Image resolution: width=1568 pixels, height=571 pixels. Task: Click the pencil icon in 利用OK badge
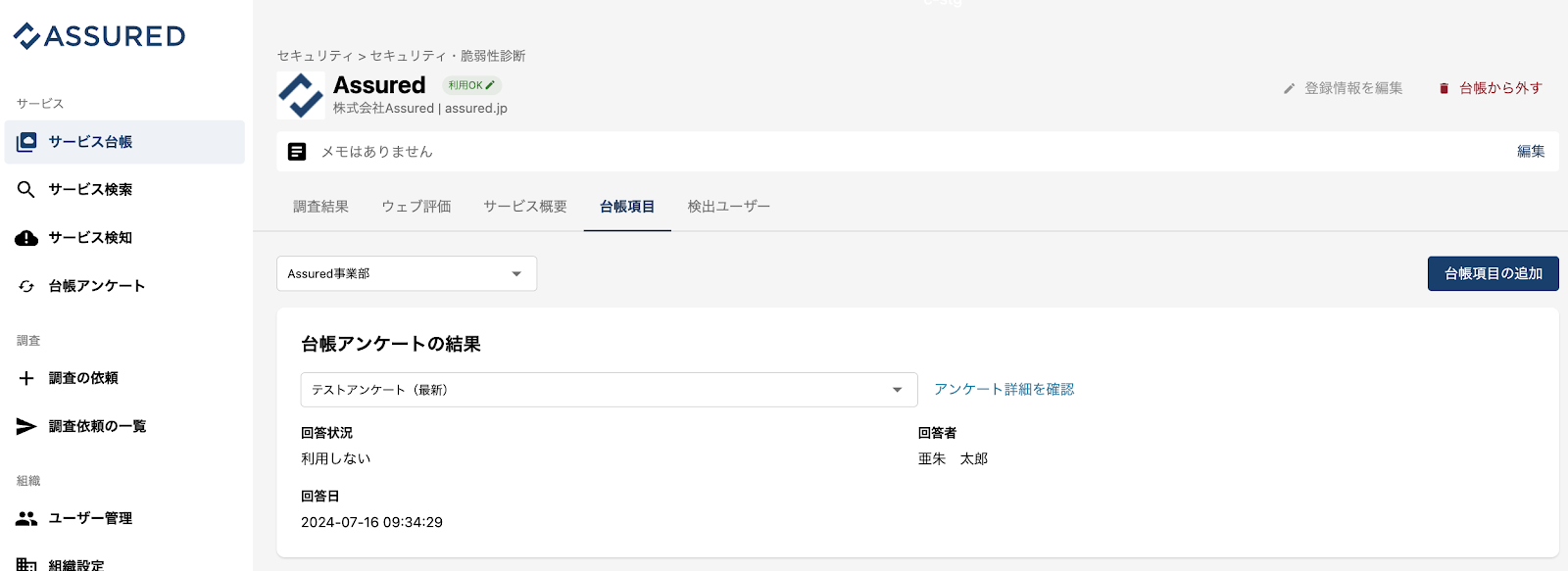click(490, 85)
